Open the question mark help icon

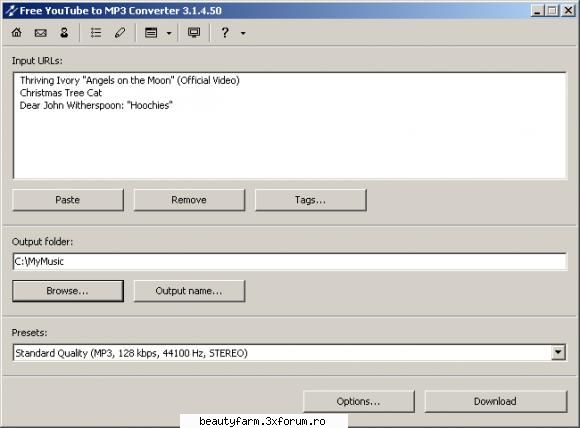(225, 33)
